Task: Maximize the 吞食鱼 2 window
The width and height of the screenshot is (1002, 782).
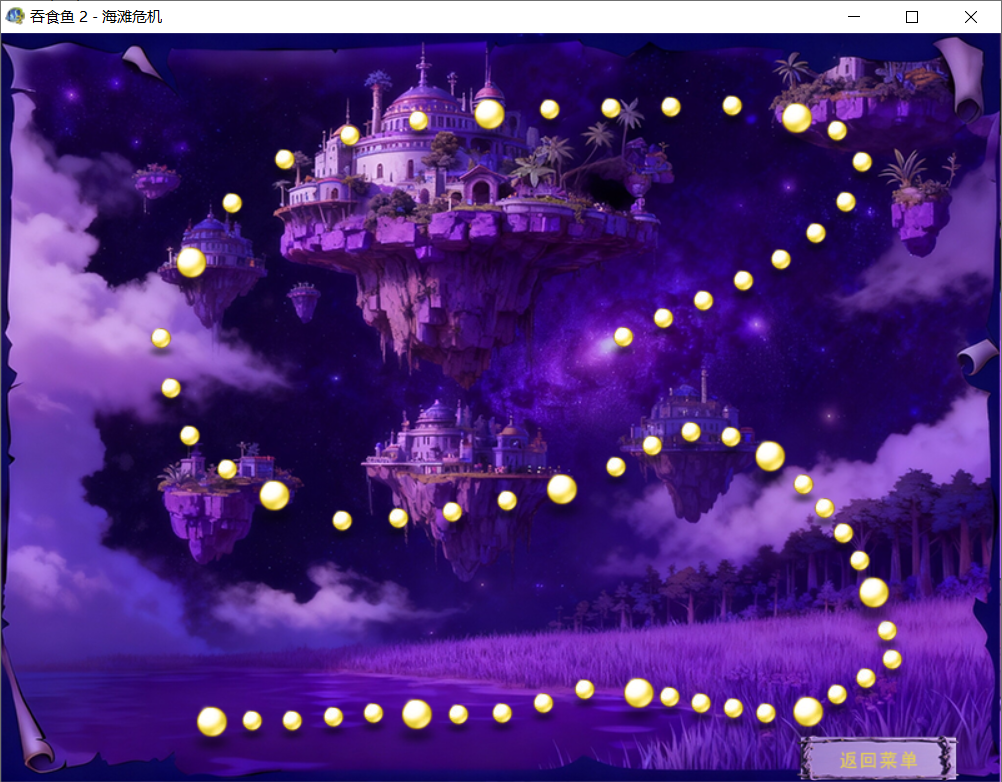Action: (912, 17)
